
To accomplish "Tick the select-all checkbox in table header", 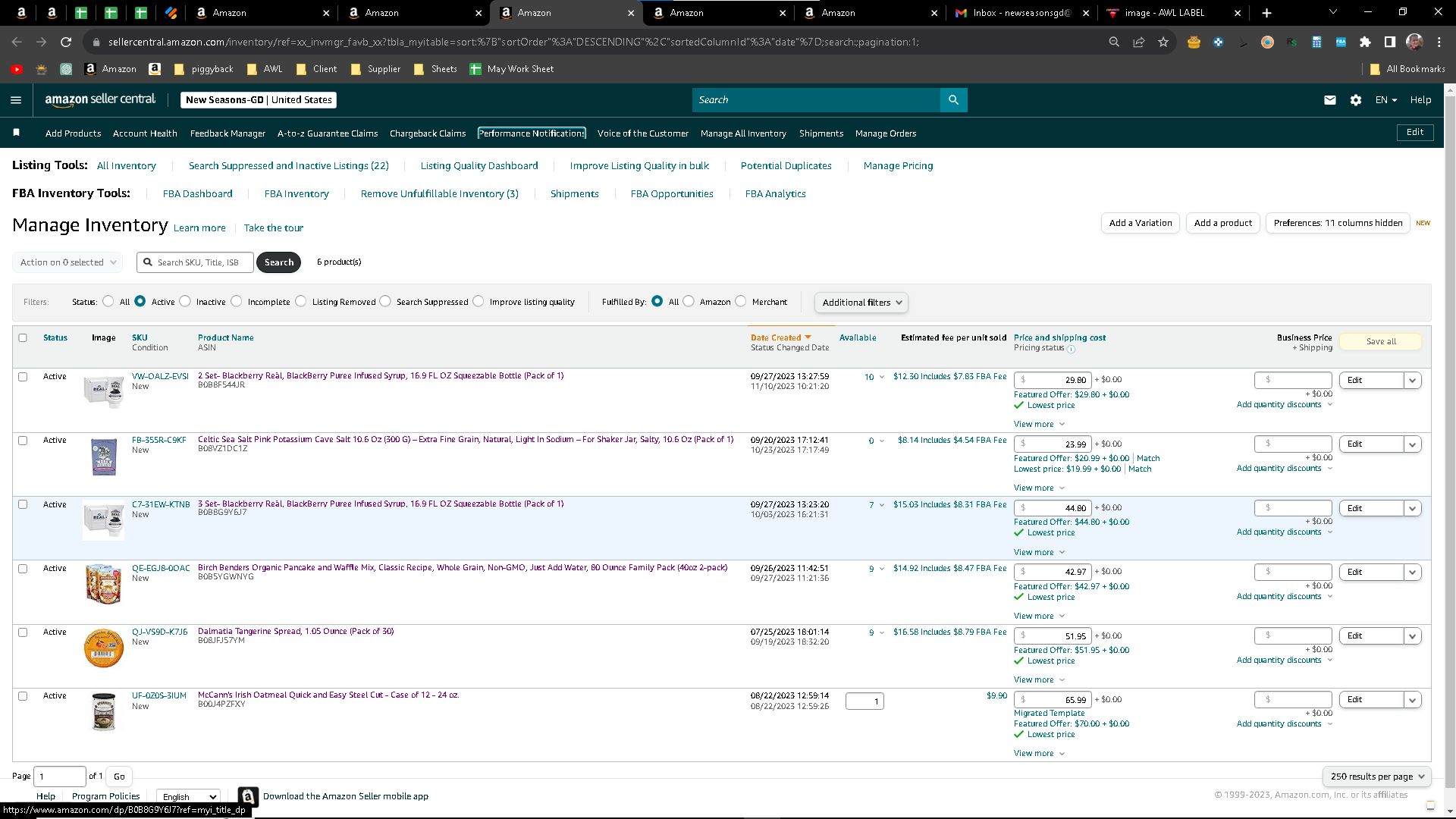I will click(x=23, y=338).
